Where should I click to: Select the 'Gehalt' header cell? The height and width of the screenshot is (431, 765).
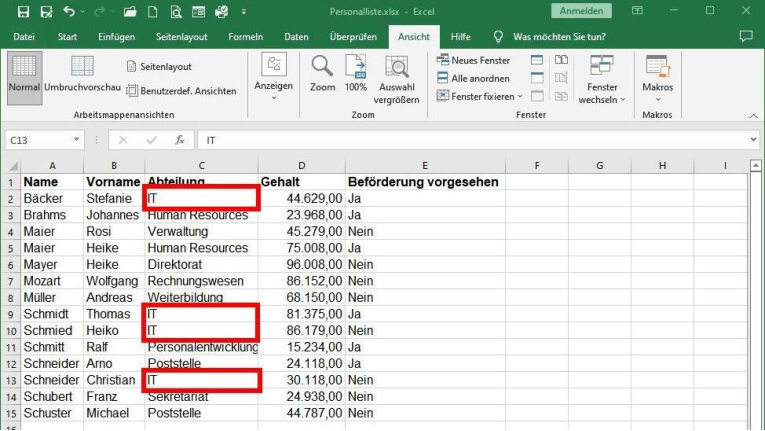click(302, 182)
